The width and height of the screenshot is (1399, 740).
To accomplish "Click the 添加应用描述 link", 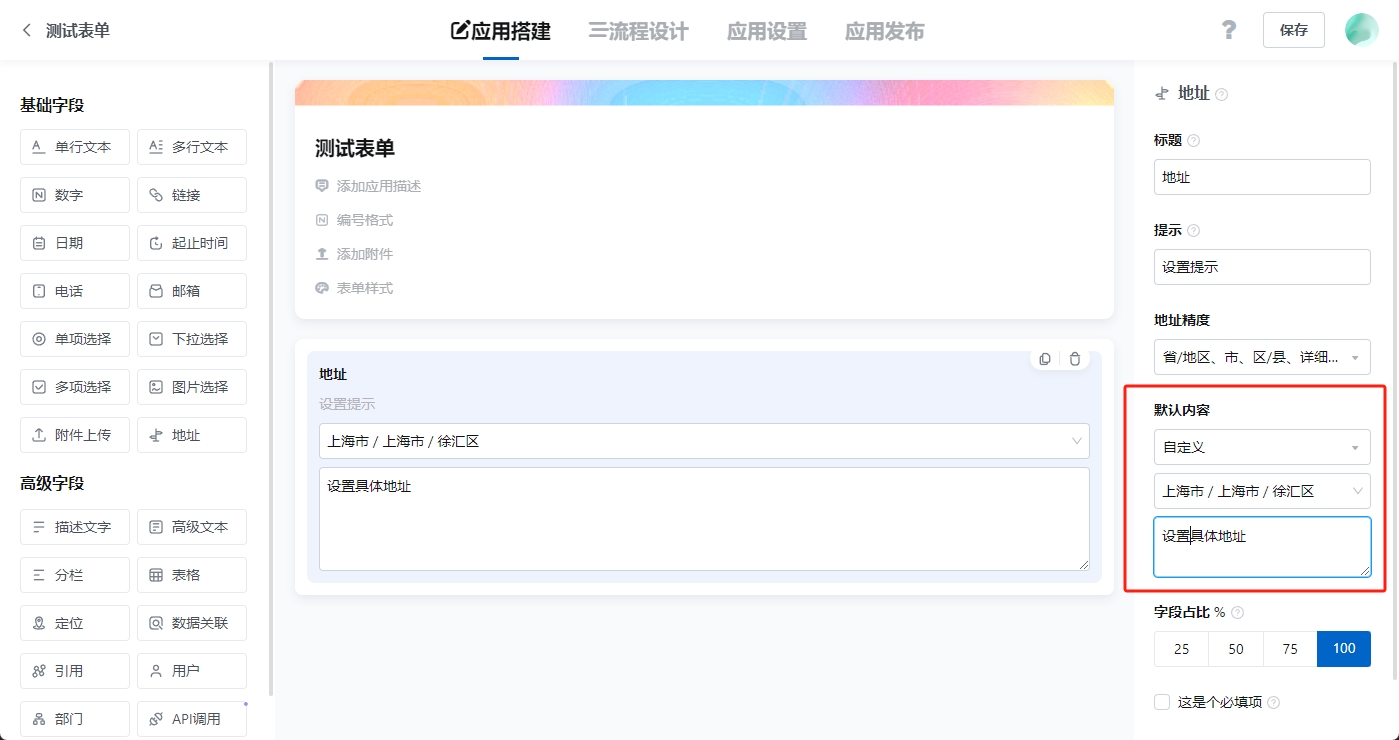I will coord(378,186).
